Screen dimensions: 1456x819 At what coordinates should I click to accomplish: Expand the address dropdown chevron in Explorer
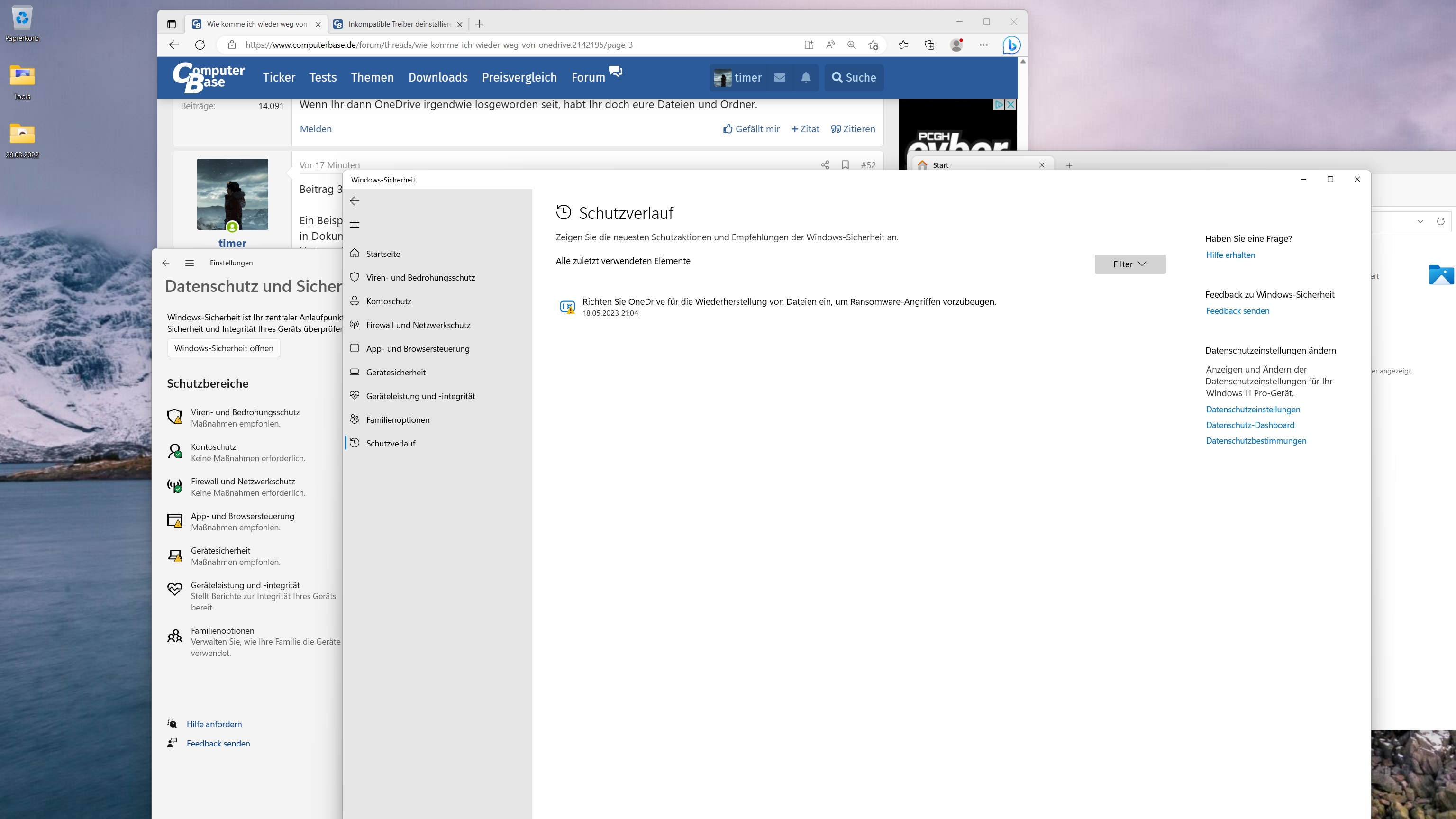(1420, 221)
